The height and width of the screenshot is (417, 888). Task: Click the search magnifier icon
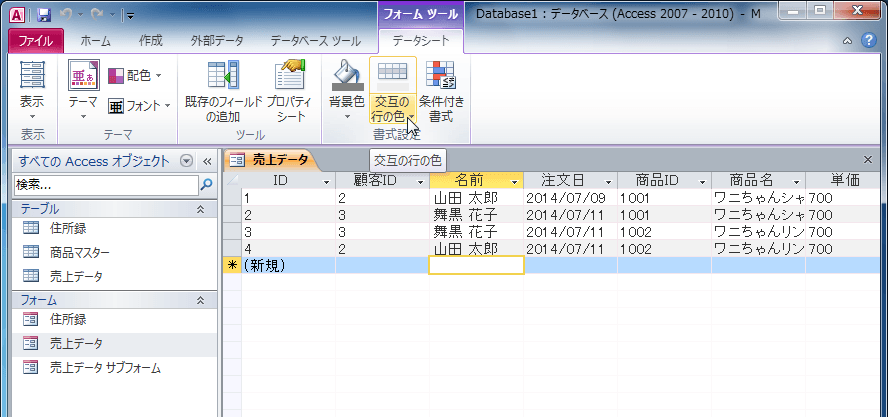207,184
